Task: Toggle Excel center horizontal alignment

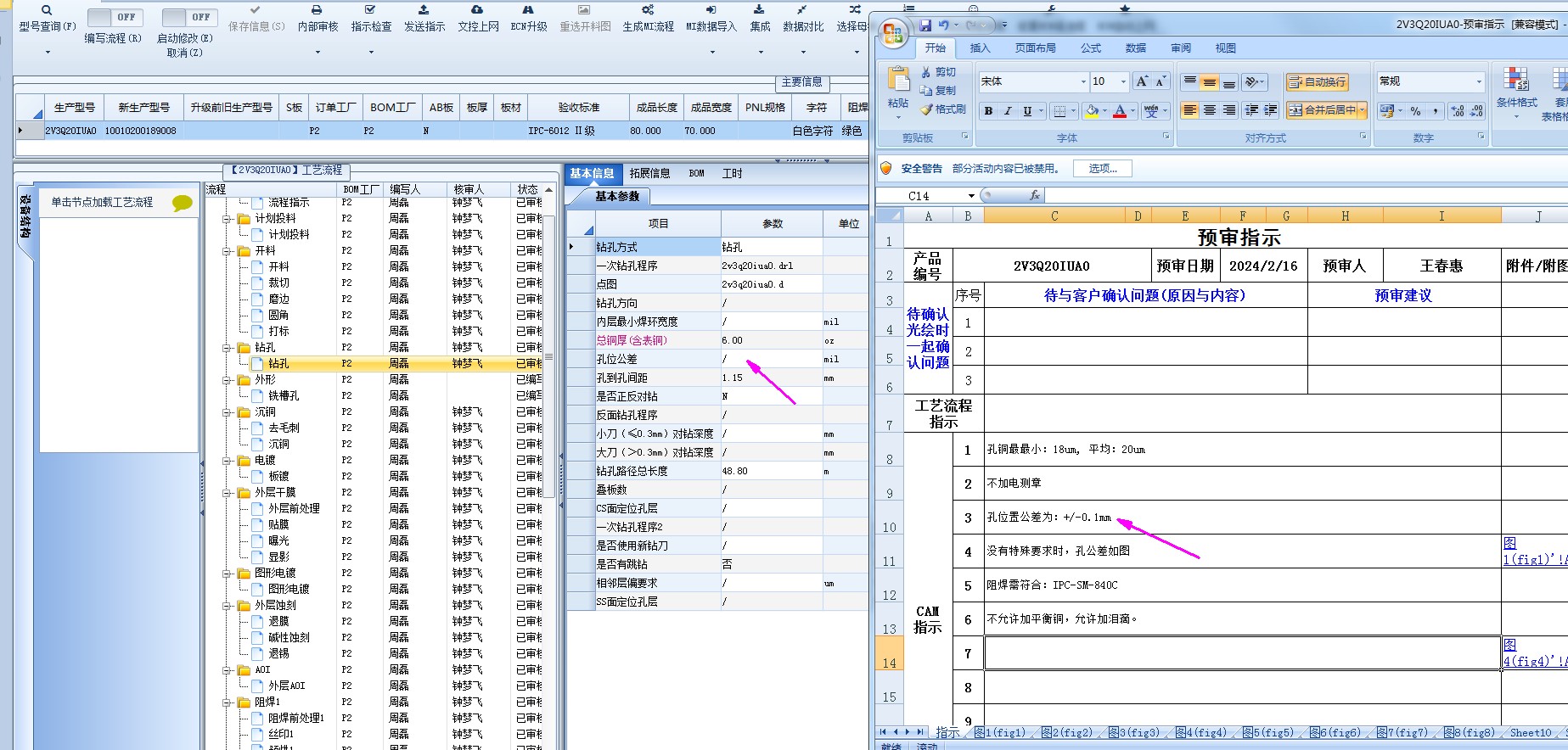Action: [1210, 110]
